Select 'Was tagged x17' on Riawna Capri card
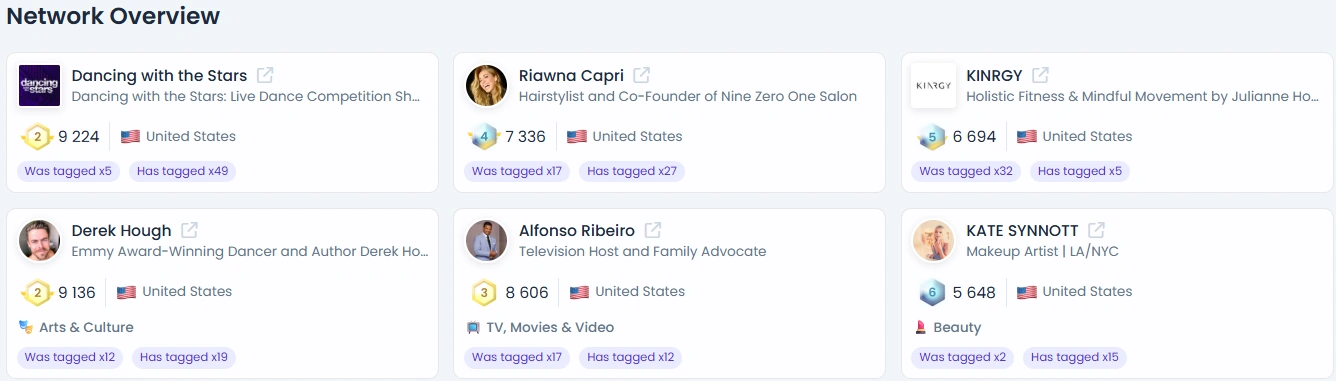Image resolution: width=1336 pixels, height=381 pixels. coord(517,171)
